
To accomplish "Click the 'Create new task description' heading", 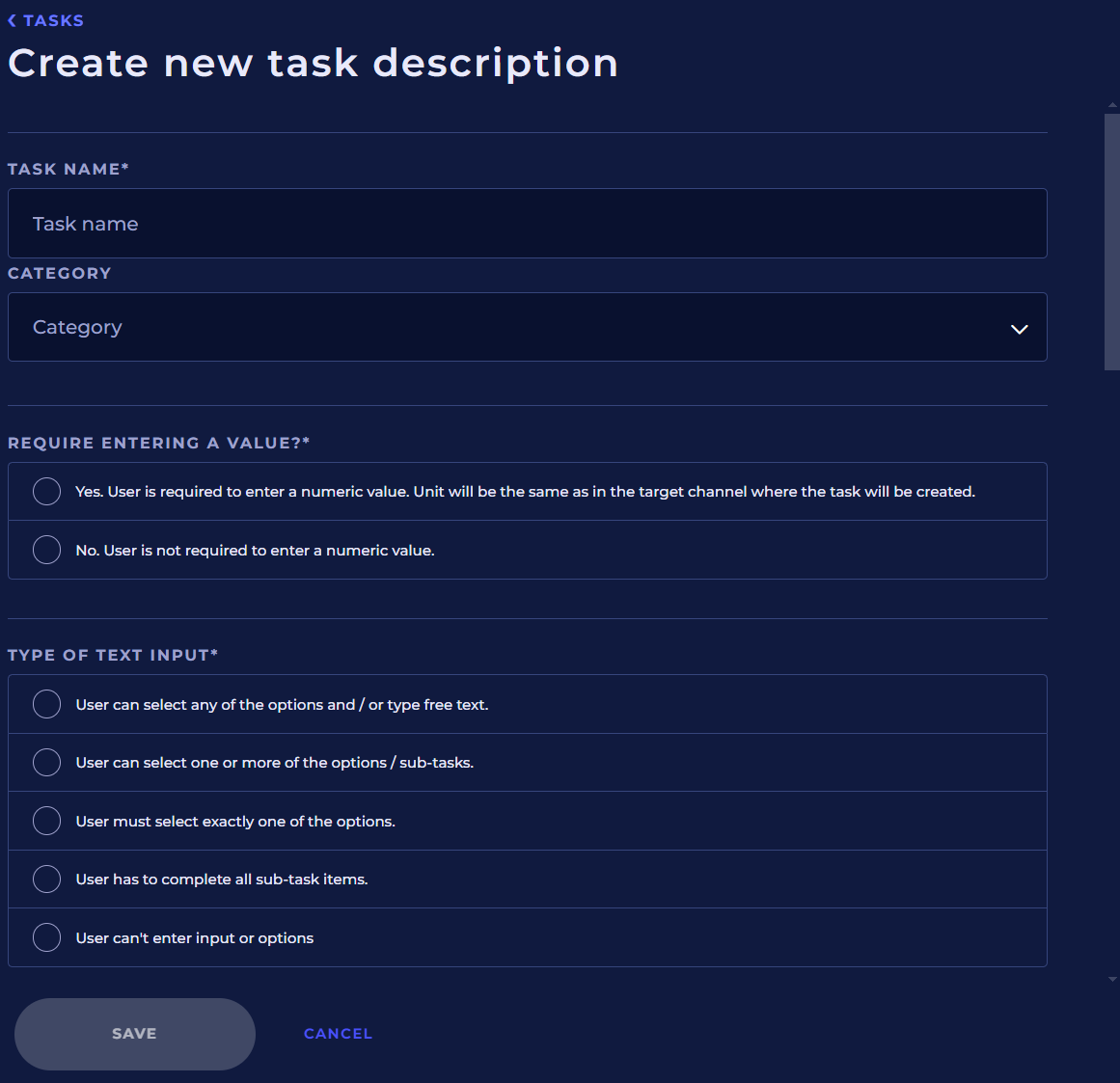I will 313,64.
